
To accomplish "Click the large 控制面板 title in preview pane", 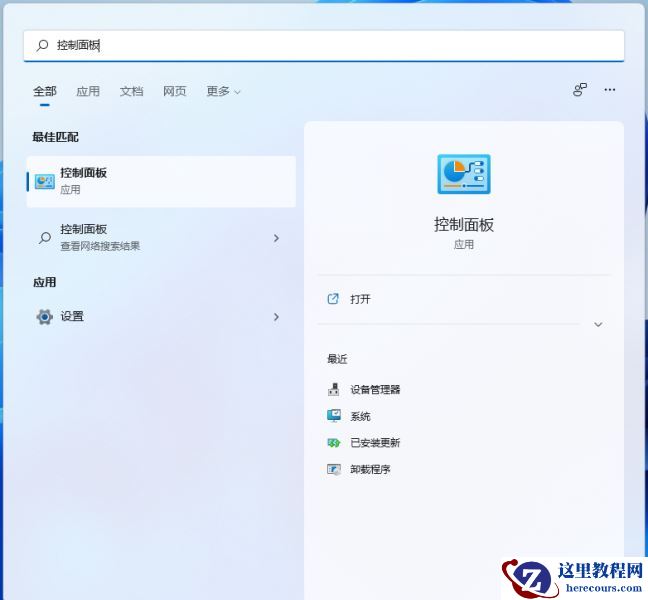I will pyautogui.click(x=464, y=225).
